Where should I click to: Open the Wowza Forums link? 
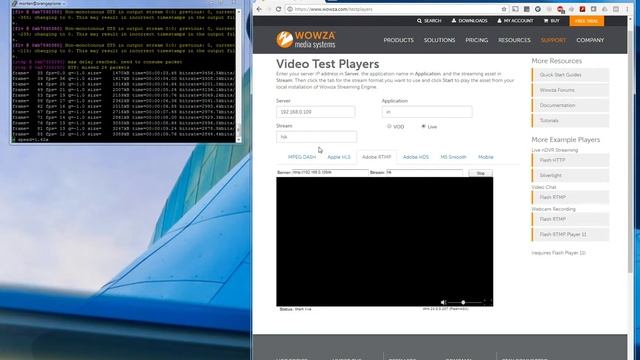pyautogui.click(x=571, y=90)
